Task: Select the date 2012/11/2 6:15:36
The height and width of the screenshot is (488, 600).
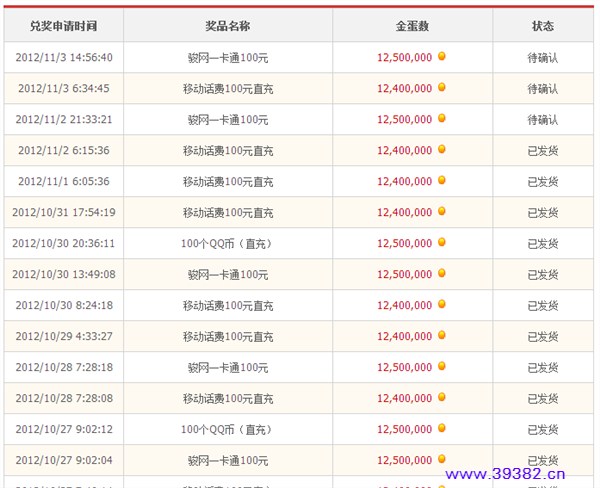Action: [64, 150]
